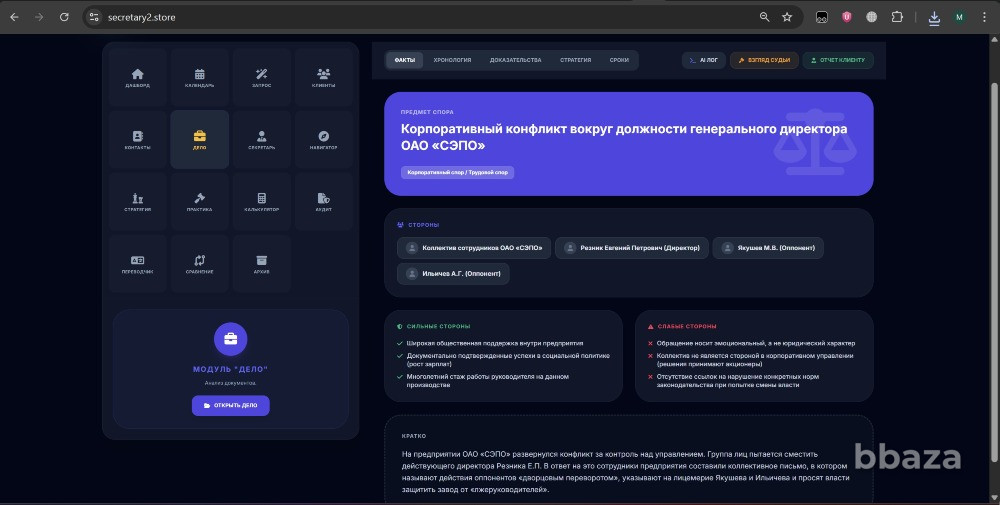Click the round briefcase icon above Модуль Дело
This screenshot has width=1000, height=505.
coord(230,339)
